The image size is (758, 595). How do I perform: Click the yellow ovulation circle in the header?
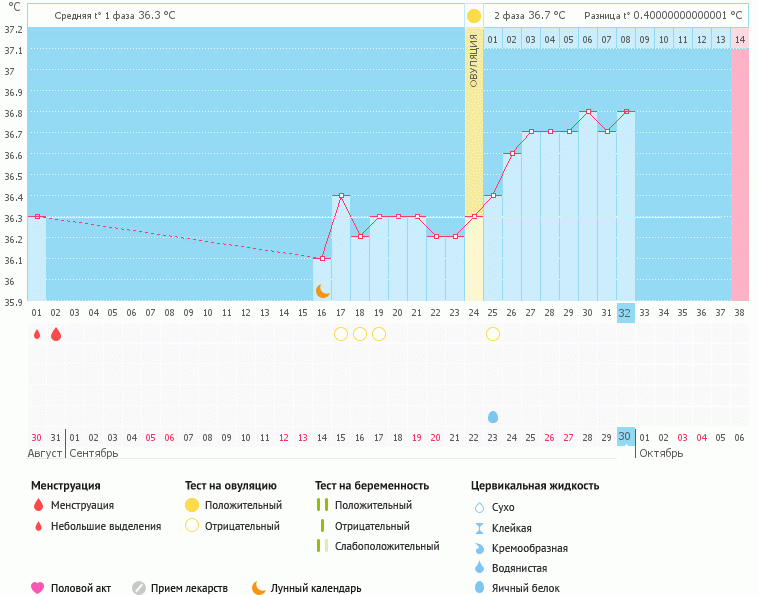pyautogui.click(x=474, y=16)
